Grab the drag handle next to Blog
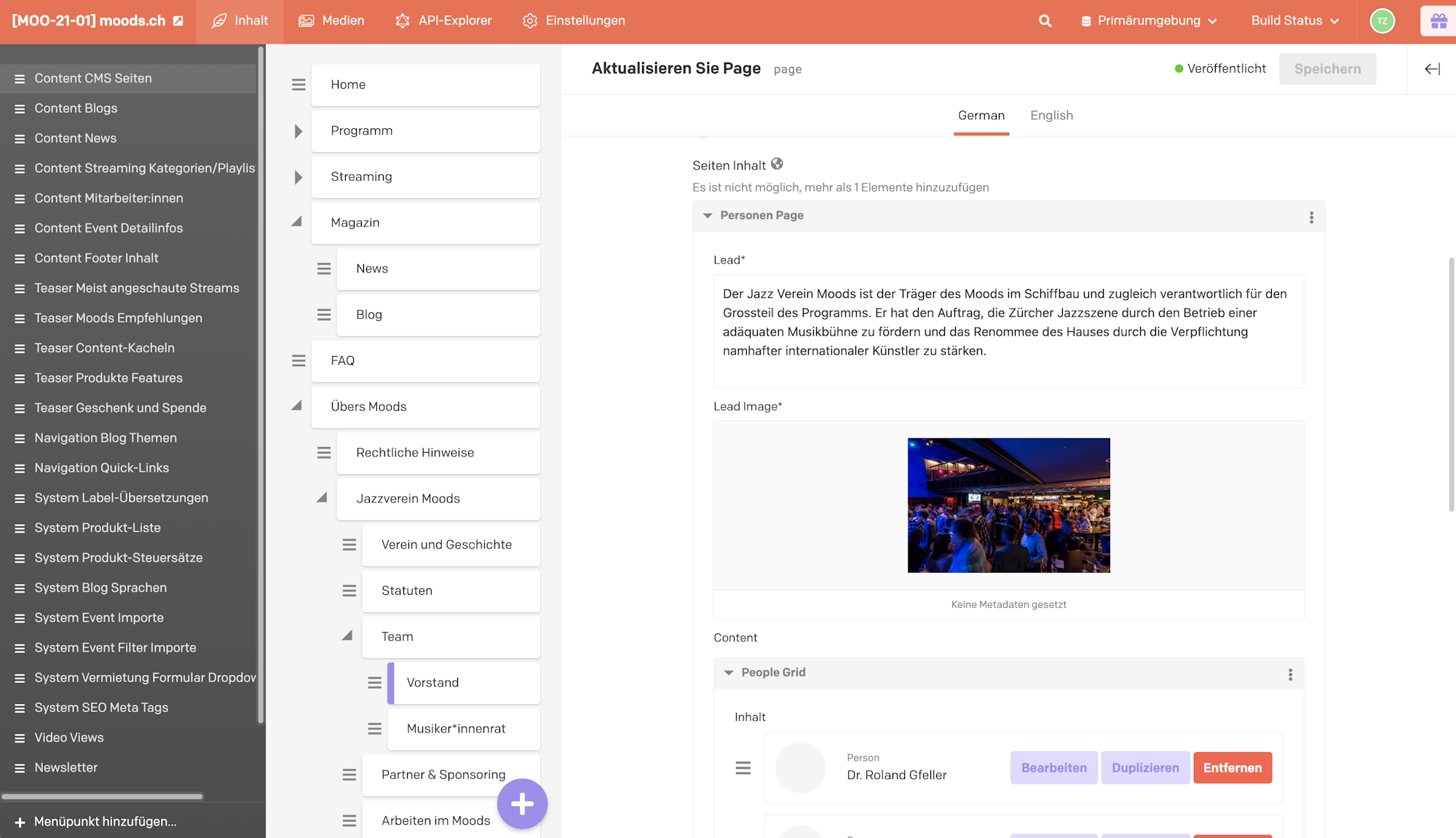 (x=324, y=315)
